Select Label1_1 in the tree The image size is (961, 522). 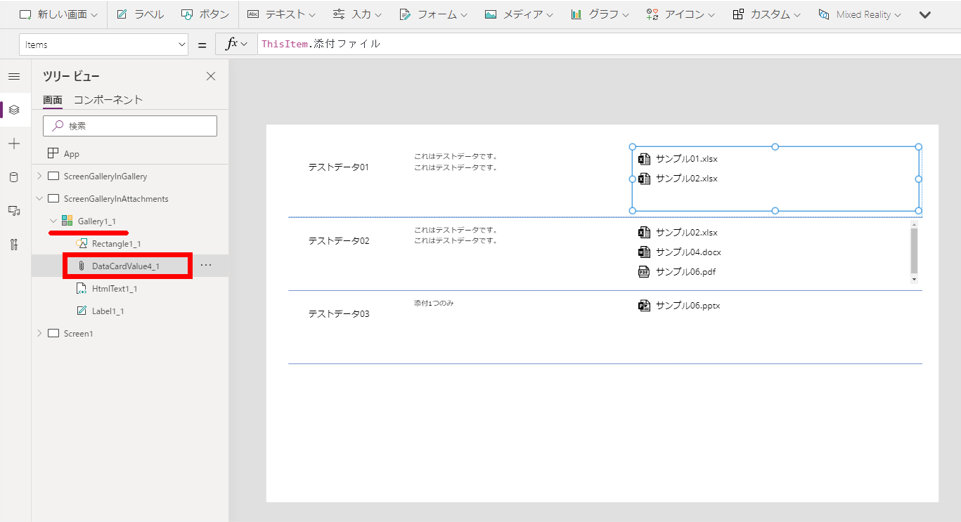(x=108, y=311)
